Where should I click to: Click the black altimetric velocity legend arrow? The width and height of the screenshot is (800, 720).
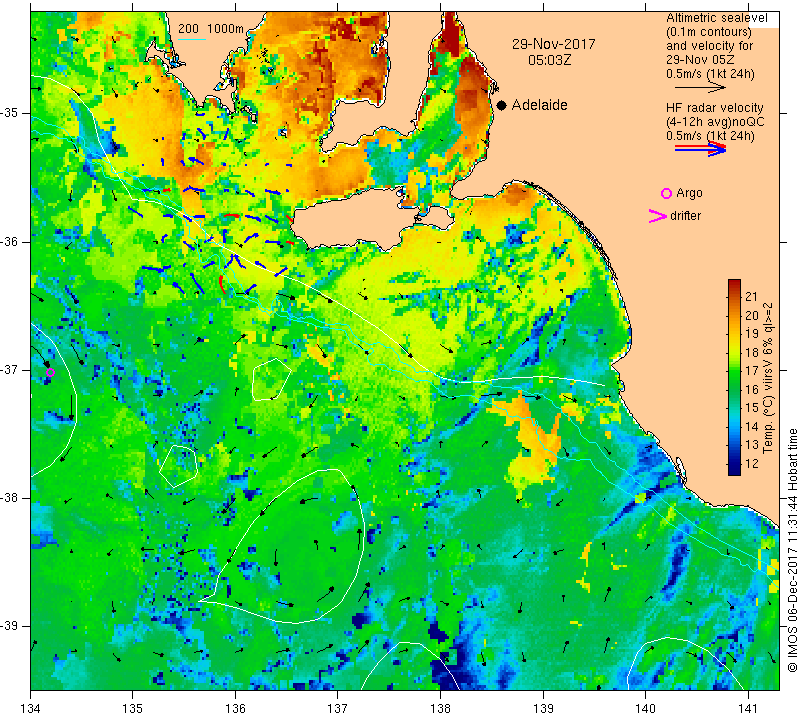click(x=700, y=88)
